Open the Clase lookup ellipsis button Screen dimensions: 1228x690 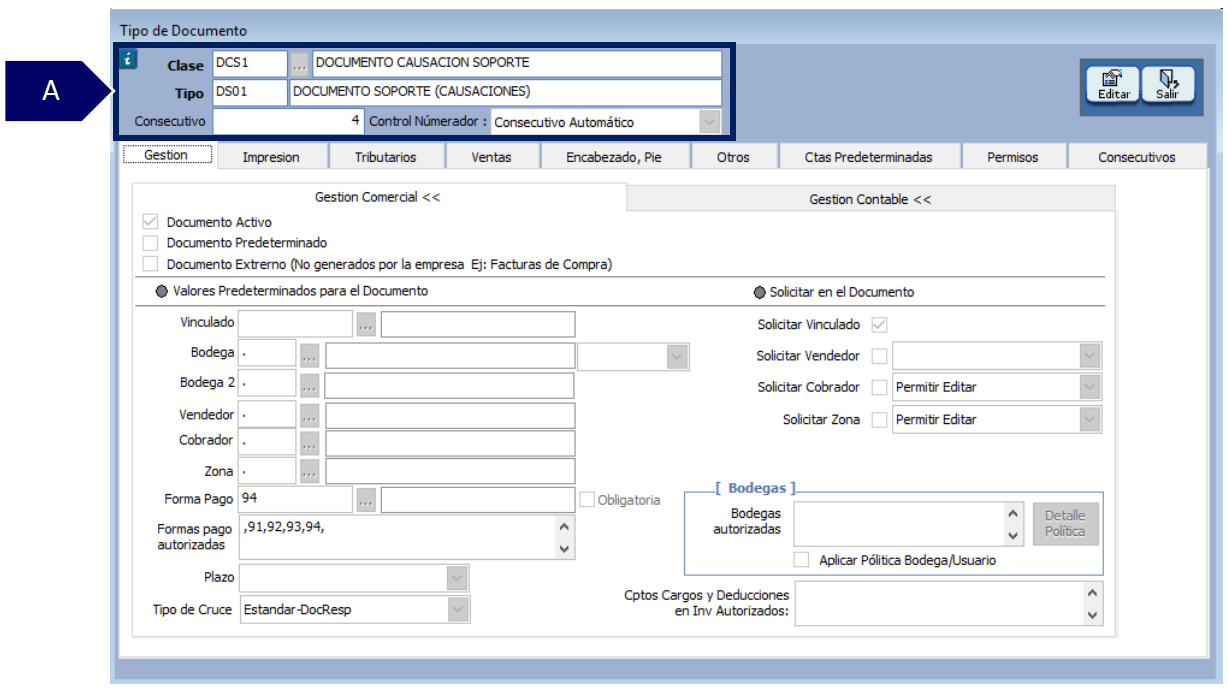299,64
